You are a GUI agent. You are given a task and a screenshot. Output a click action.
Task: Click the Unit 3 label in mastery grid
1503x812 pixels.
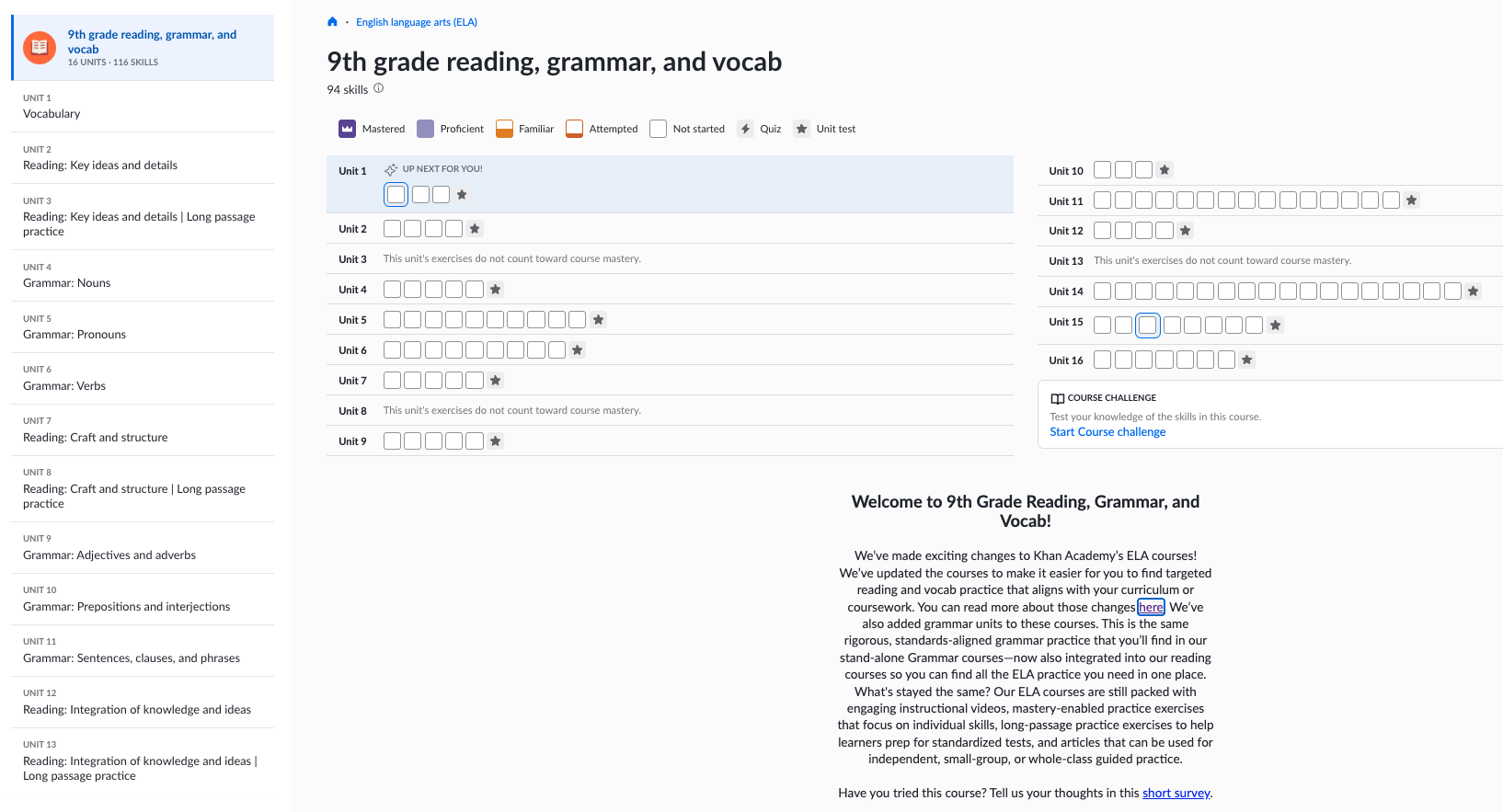pos(352,259)
